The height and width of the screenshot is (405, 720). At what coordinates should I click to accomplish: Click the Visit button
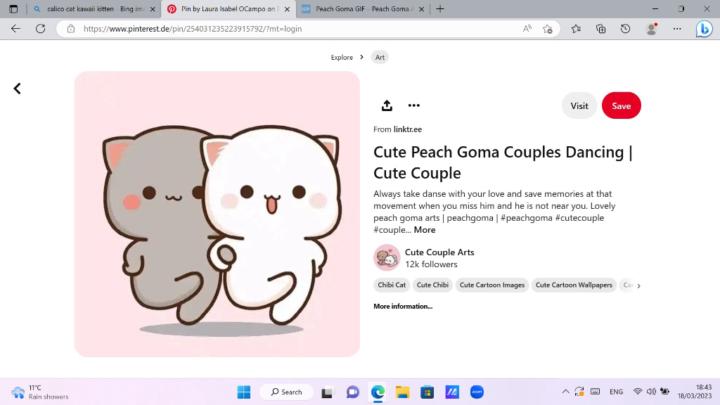(x=579, y=106)
